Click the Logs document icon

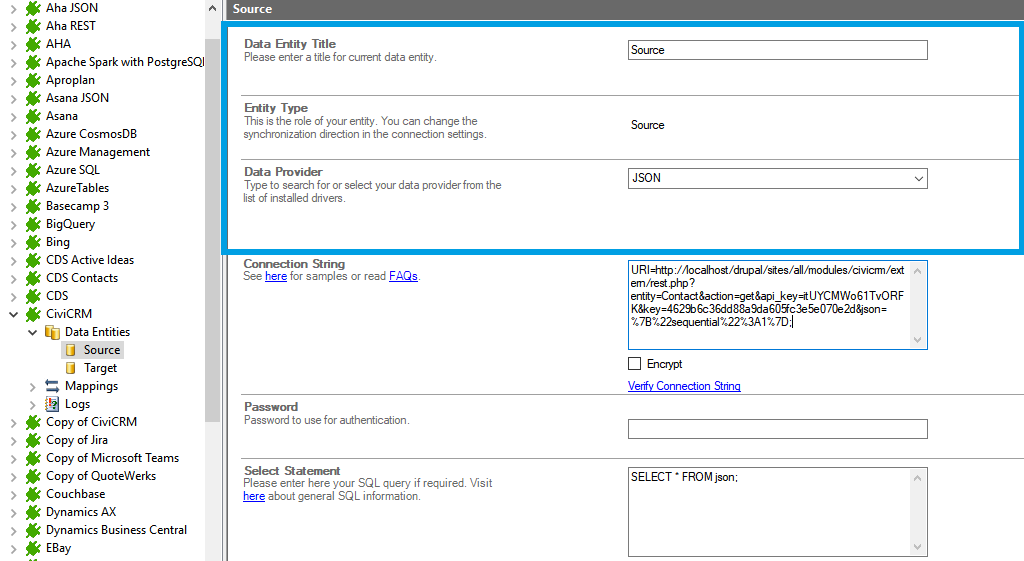[52, 404]
